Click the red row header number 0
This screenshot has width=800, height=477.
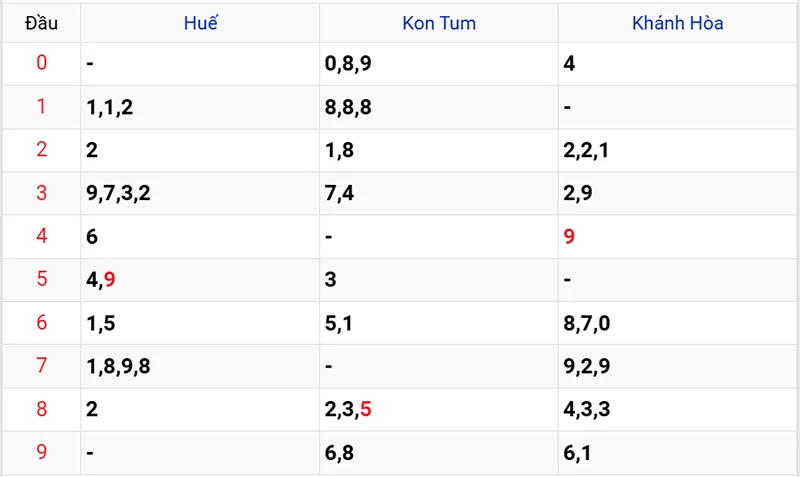pos(42,63)
